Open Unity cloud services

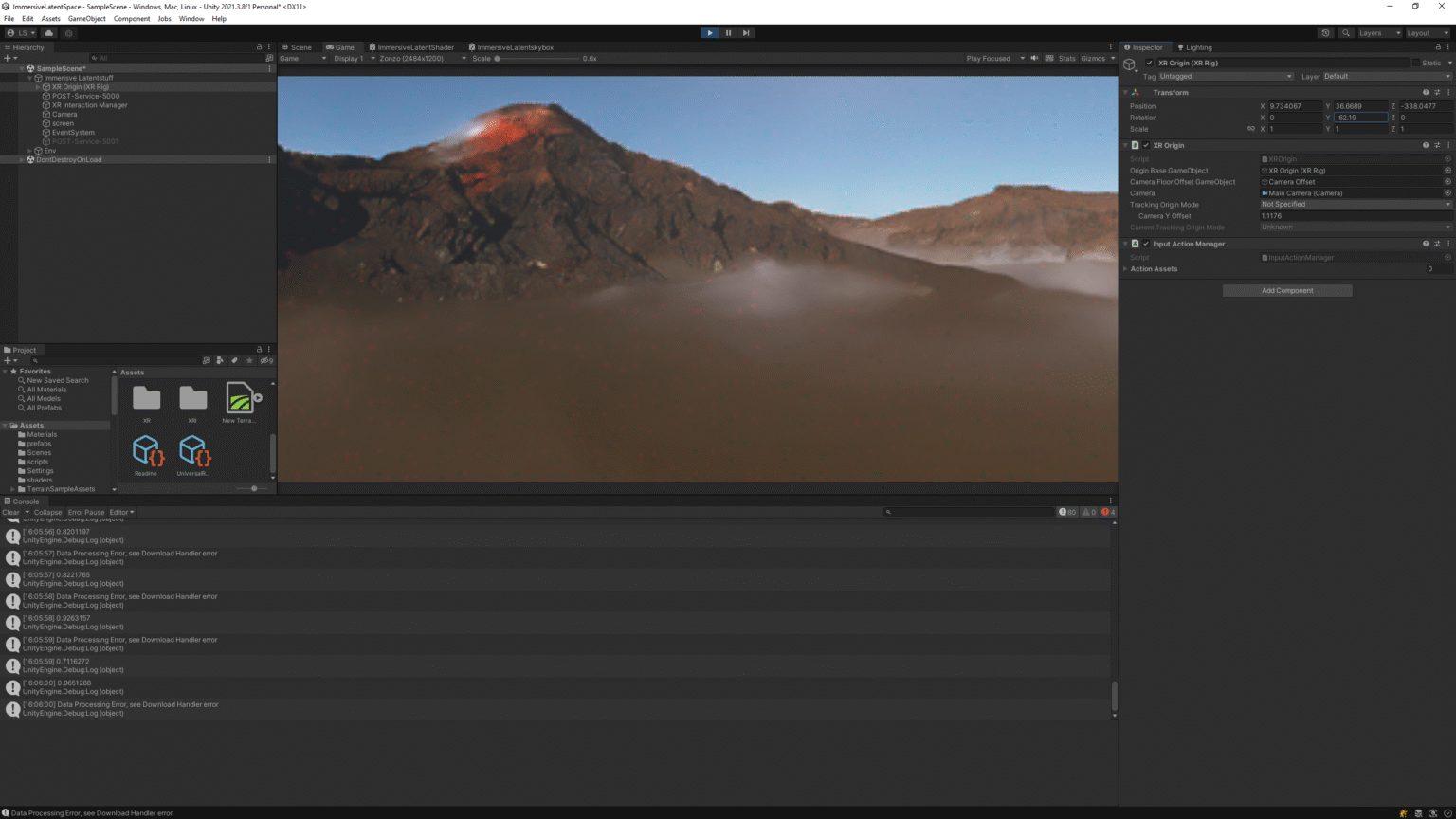pyautogui.click(x=49, y=33)
